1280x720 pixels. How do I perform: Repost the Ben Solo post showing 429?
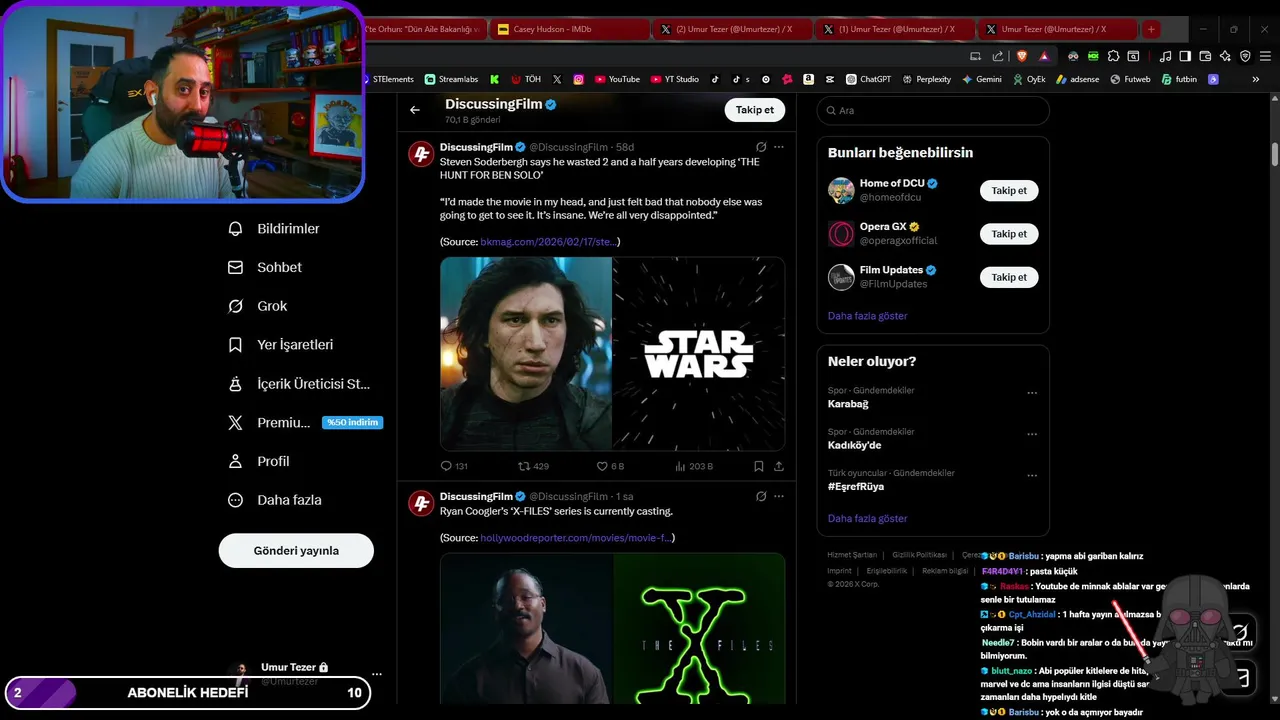point(533,466)
